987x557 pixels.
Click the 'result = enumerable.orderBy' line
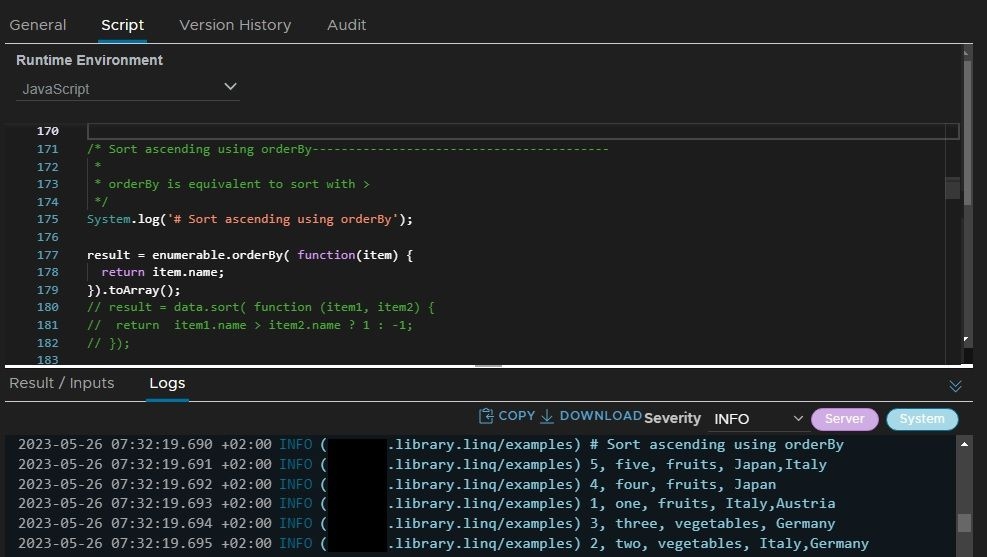(250, 255)
